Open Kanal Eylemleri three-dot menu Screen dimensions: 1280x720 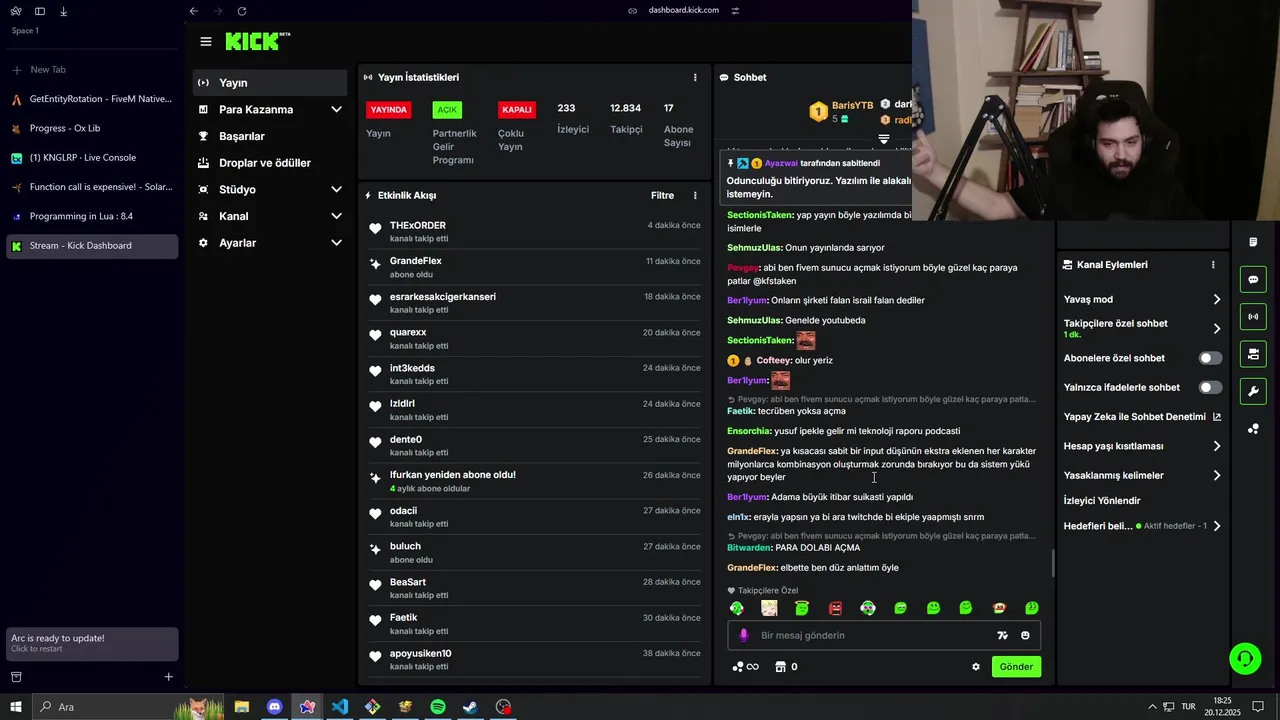(x=1213, y=265)
